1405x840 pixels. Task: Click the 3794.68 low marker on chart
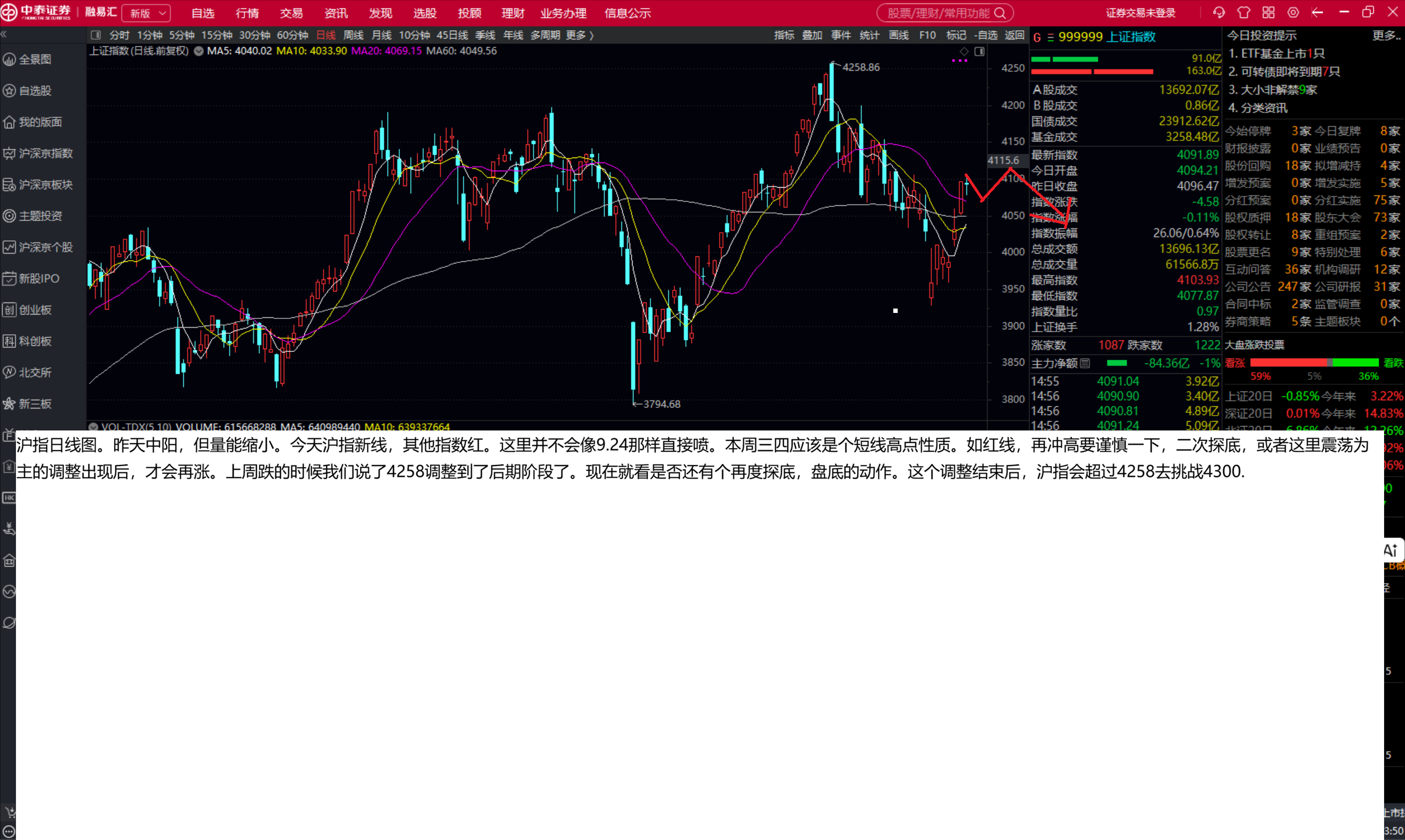pyautogui.click(x=662, y=404)
